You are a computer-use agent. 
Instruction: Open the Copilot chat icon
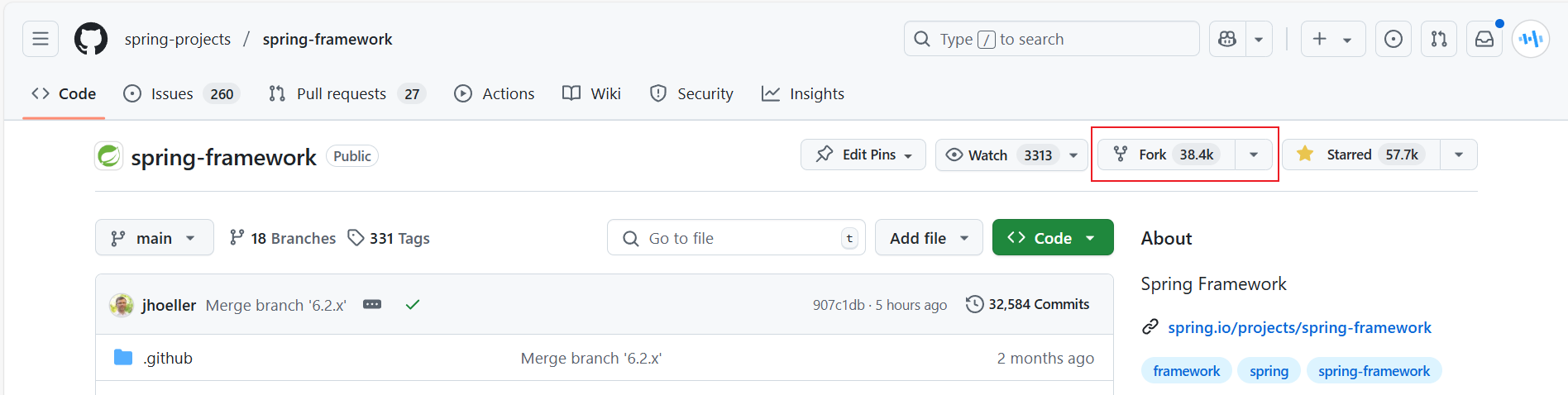1227,39
